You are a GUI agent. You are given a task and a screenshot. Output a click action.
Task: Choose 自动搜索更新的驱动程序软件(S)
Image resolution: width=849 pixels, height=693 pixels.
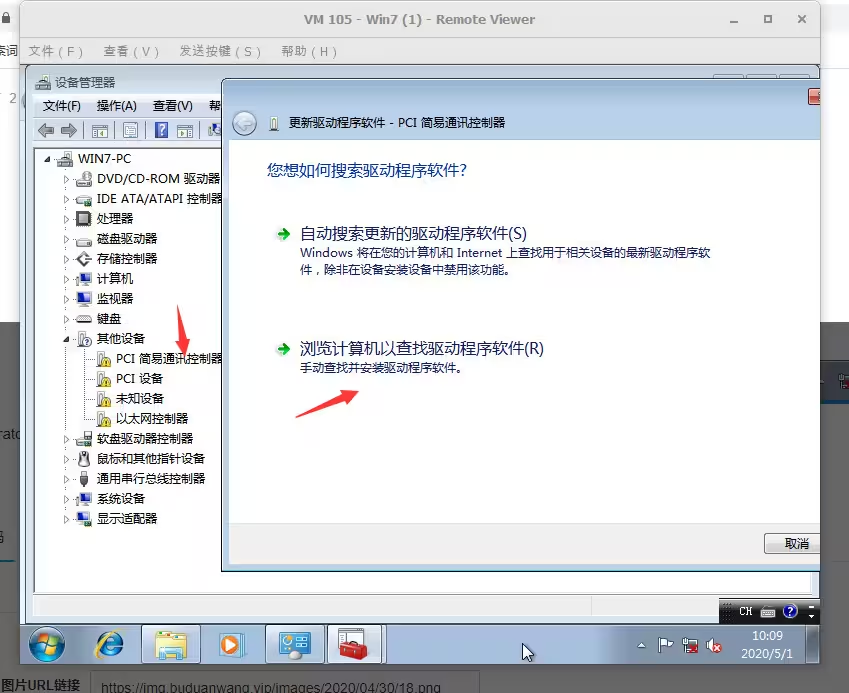[413, 234]
